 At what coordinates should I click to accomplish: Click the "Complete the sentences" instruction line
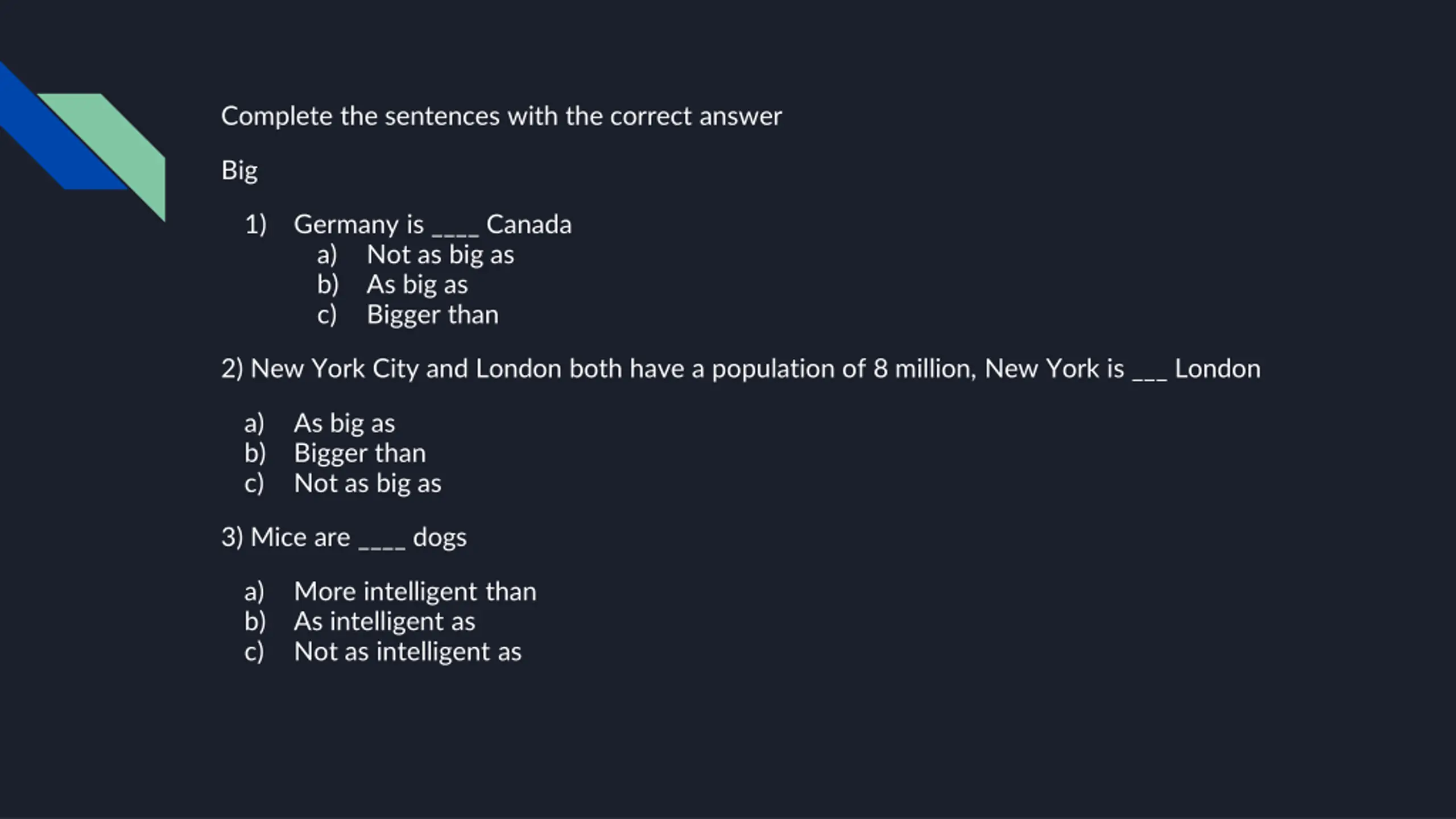tap(501, 116)
